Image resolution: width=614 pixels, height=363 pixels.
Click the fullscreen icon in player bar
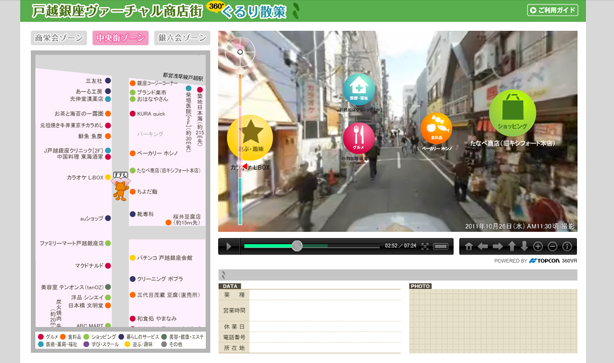(x=425, y=246)
